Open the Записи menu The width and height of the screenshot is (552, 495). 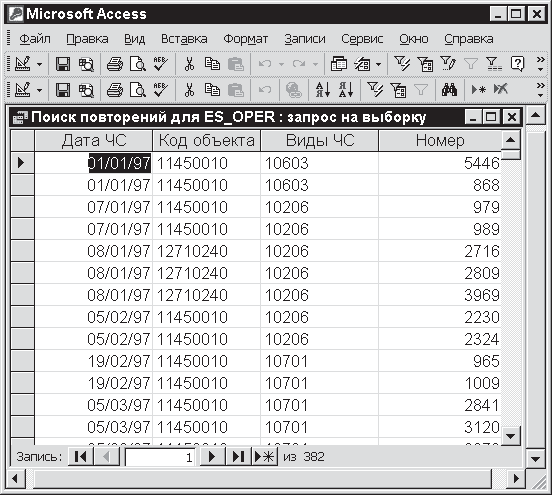click(305, 39)
